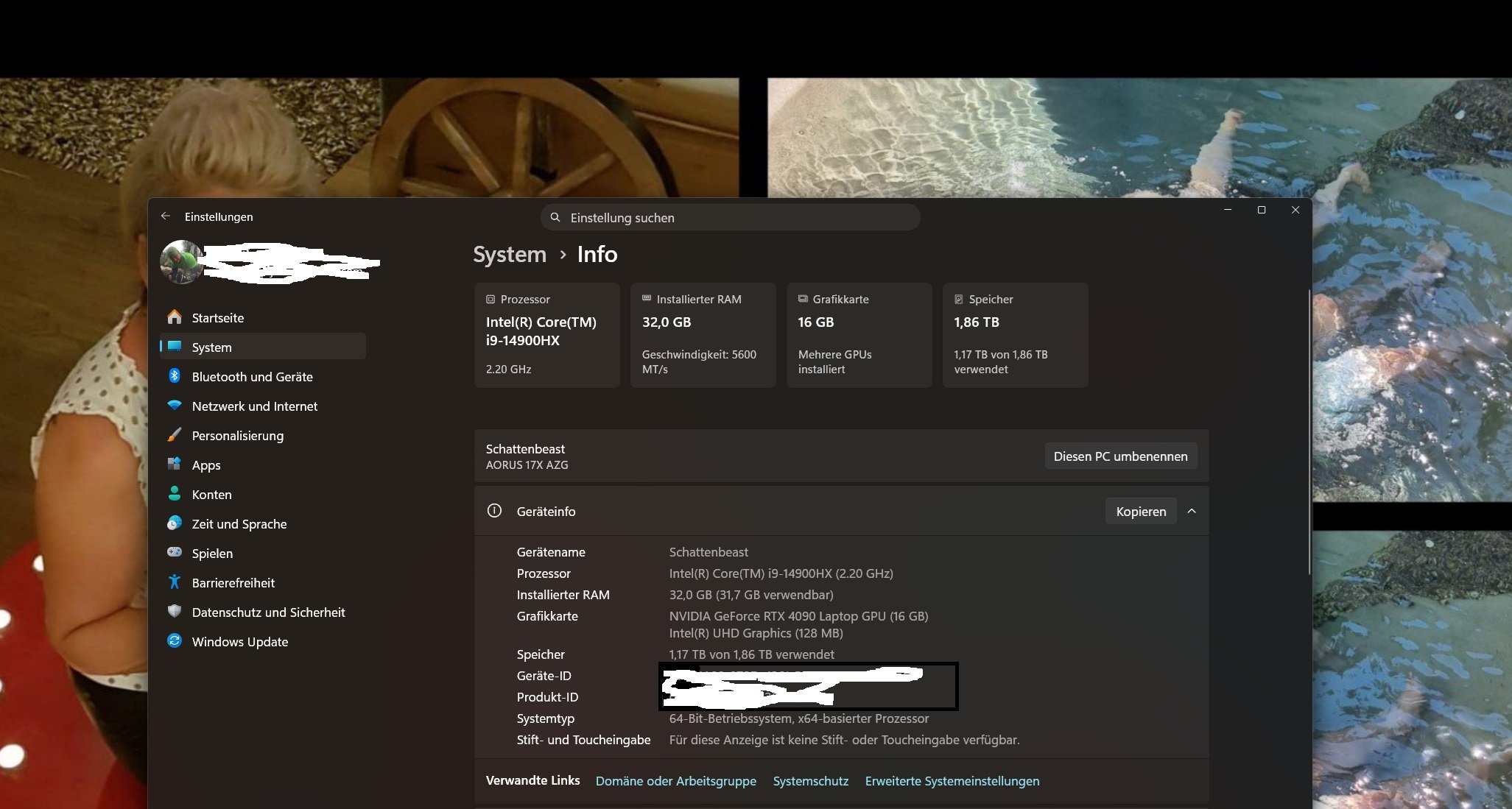The height and width of the screenshot is (809, 1512).
Task: Click the settings page vertical scrollbar
Action: [x=1309, y=432]
